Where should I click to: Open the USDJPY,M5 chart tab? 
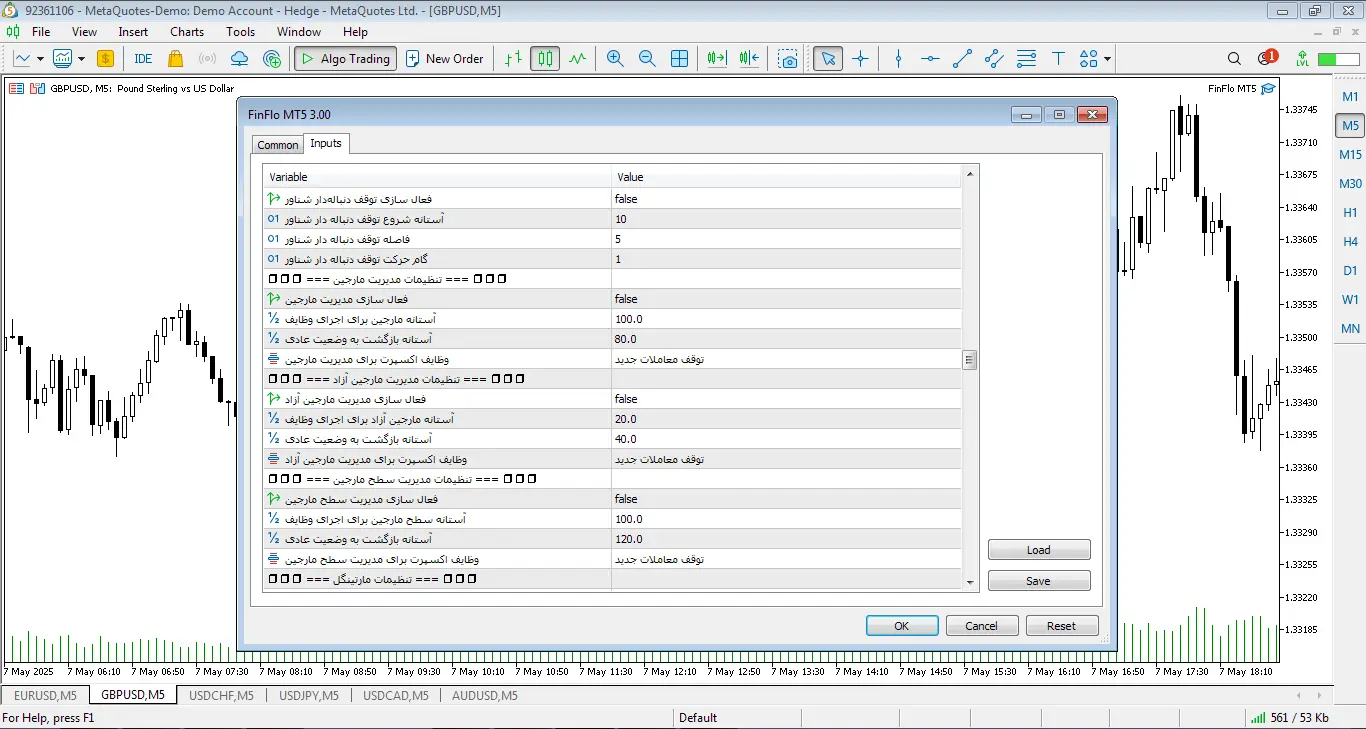click(309, 695)
